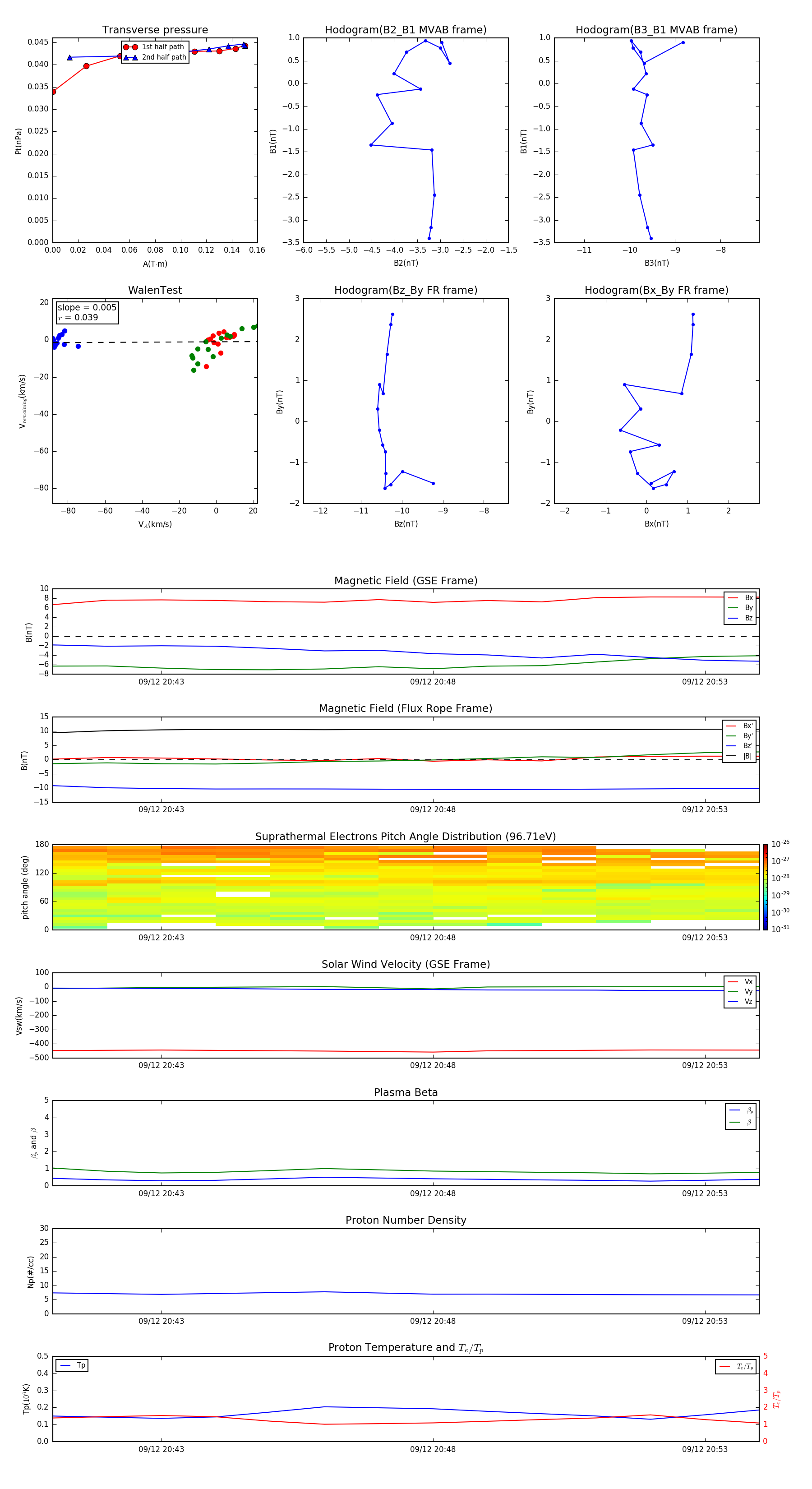Click the 'pitch angle (deg)' axis label
This screenshot has width=812, height=1489.
(x=25, y=887)
